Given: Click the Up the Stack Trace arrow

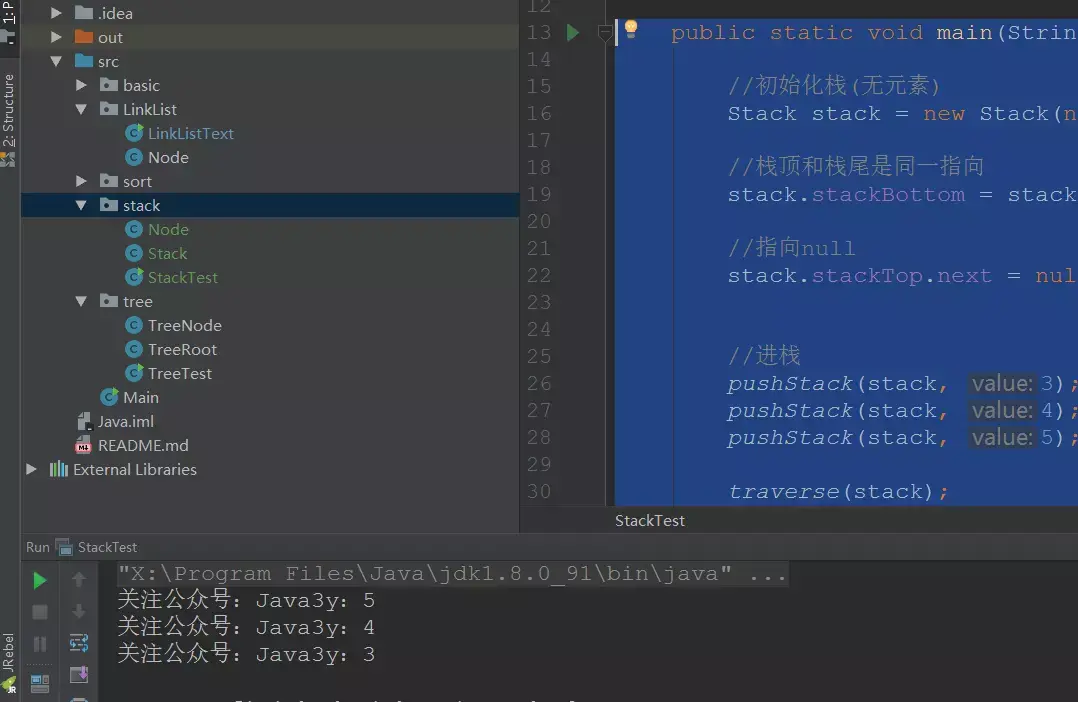Looking at the screenshot, I should click(x=78, y=580).
